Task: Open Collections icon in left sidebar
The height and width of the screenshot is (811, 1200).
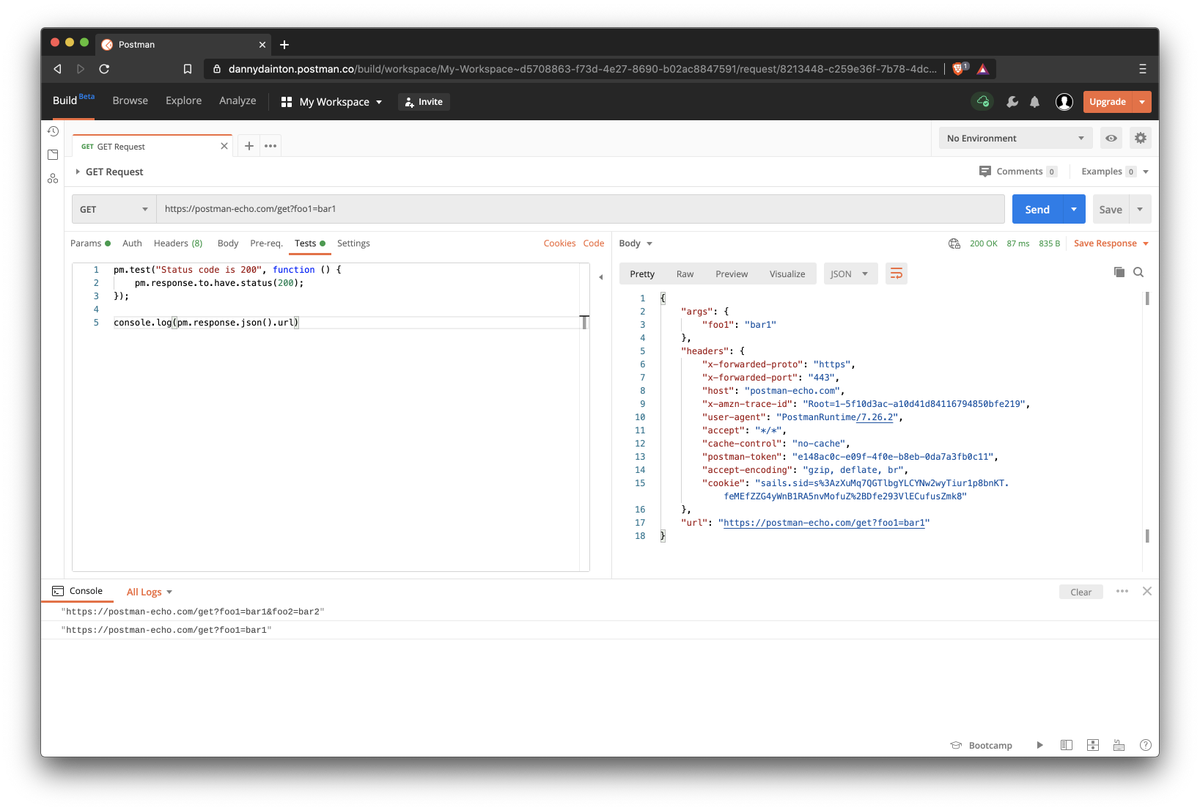Action: click(53, 155)
